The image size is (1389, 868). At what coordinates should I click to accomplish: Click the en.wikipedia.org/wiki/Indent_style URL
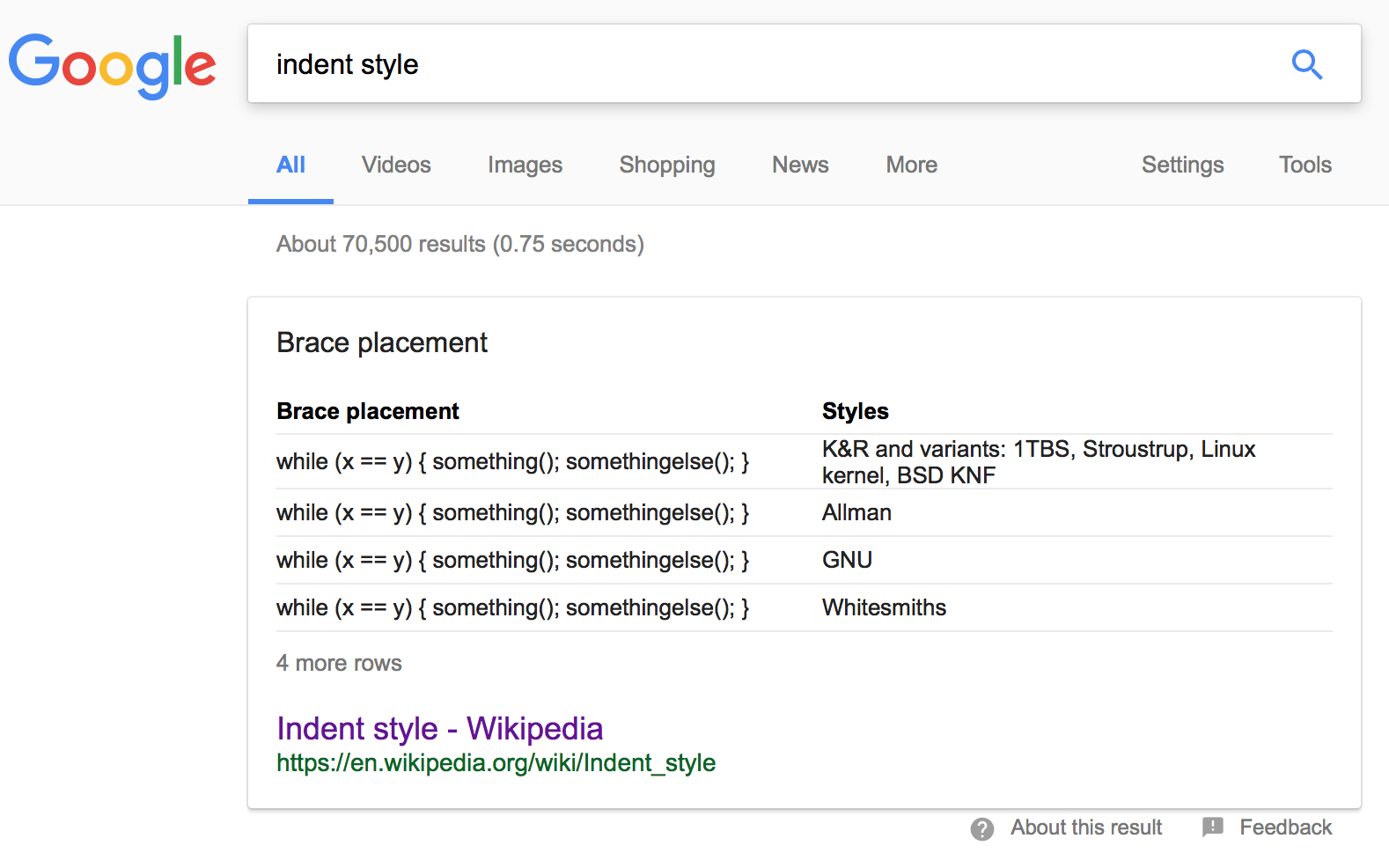coord(496,762)
